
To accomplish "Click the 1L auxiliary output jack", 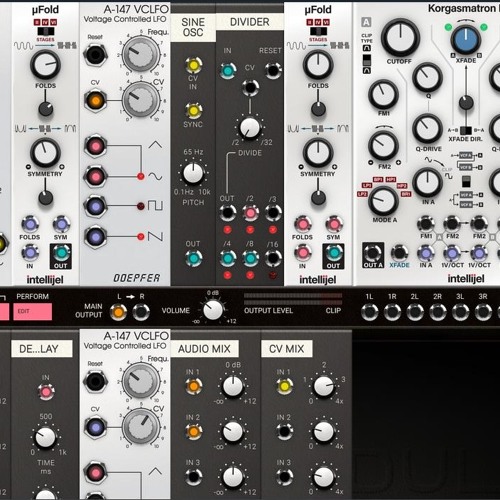I will point(370,312).
